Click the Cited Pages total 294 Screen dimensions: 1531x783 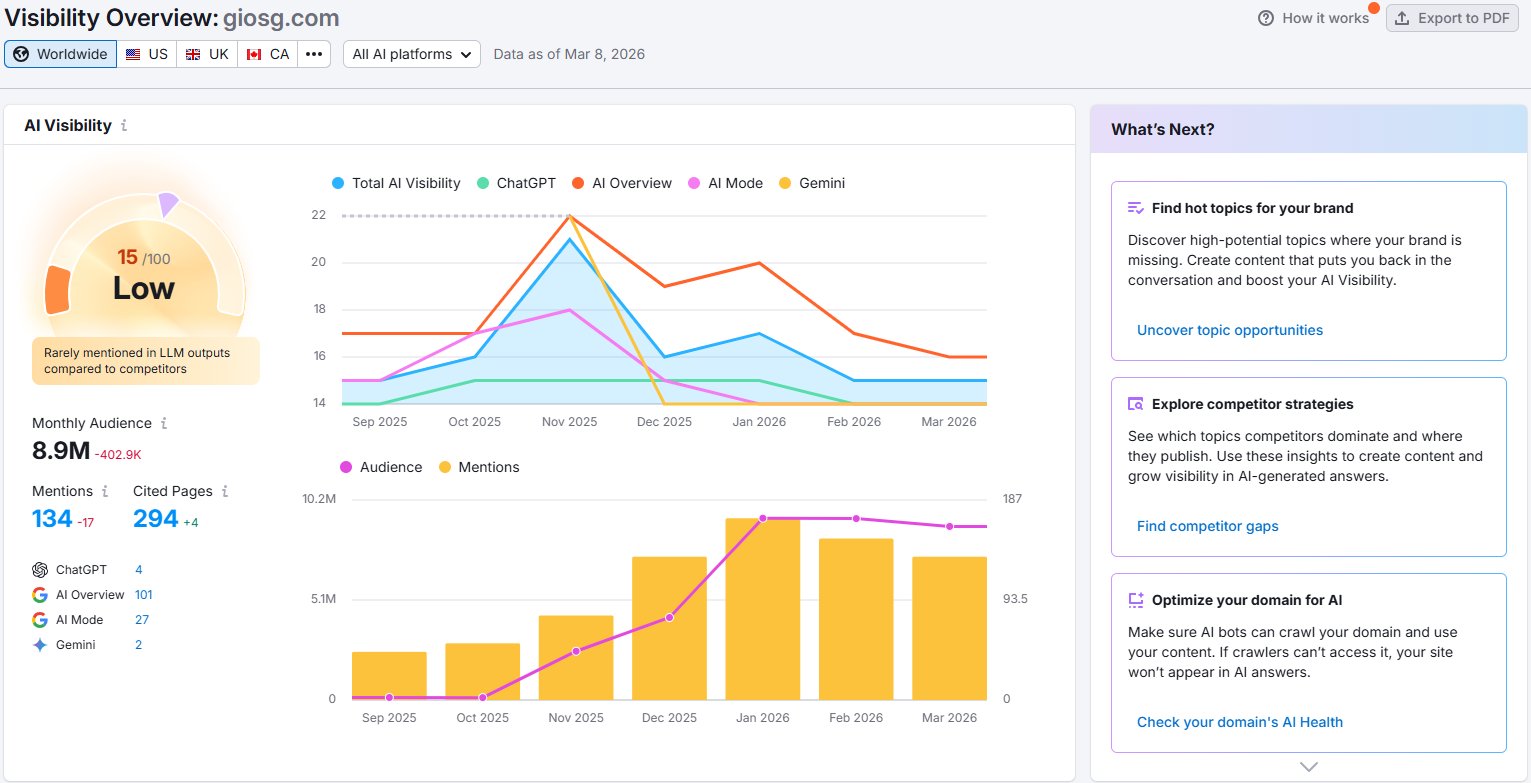156,518
